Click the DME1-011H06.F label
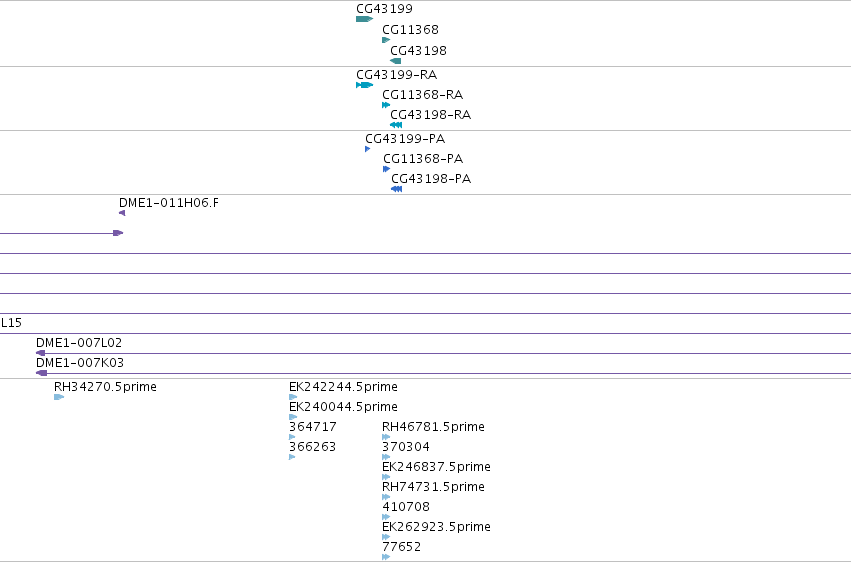Image resolution: width=851 pixels, height=562 pixels. point(169,203)
